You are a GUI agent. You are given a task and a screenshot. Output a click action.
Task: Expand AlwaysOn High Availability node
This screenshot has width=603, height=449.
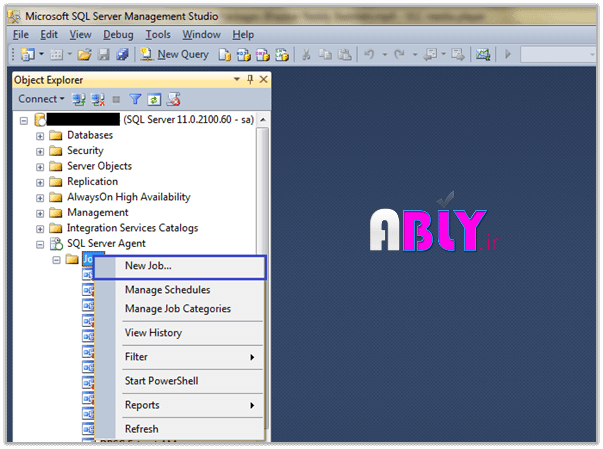[x=40, y=198]
